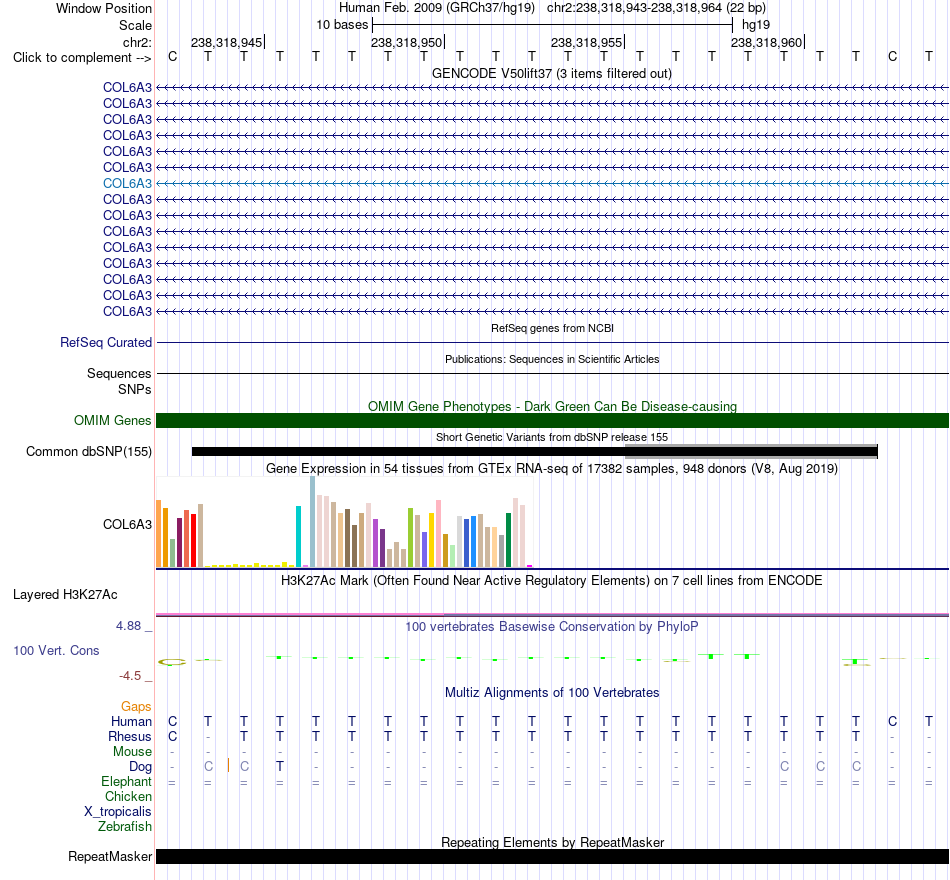Click the GENCODE V50lift37 track title
The height and width of the screenshot is (880, 950).
pos(552,74)
